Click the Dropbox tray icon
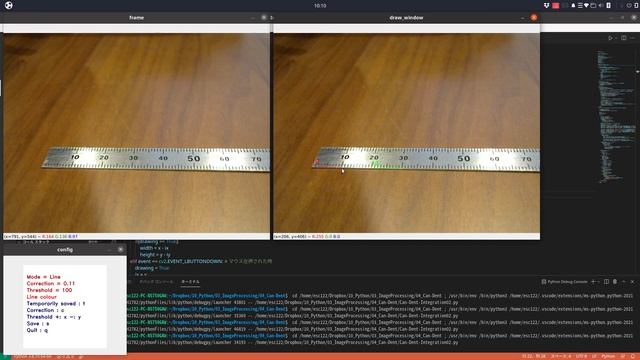Viewport: 640px width, 360px height. pos(547,5)
